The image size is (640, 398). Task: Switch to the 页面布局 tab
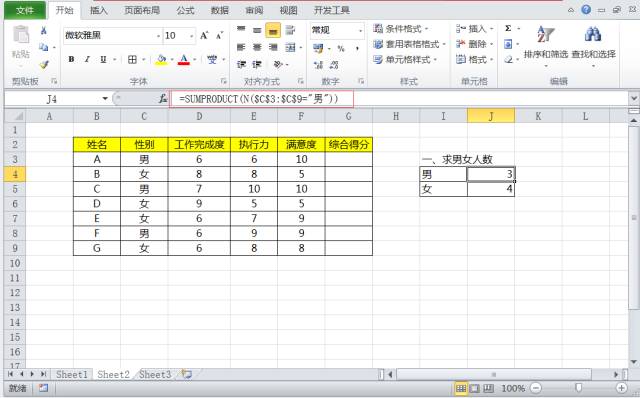(142, 10)
